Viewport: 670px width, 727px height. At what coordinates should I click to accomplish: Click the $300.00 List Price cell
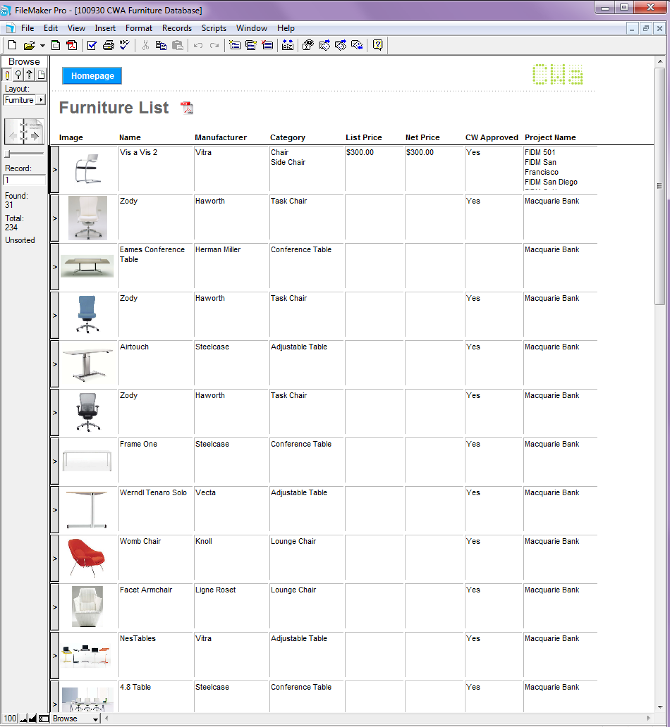pyautogui.click(x=375, y=169)
